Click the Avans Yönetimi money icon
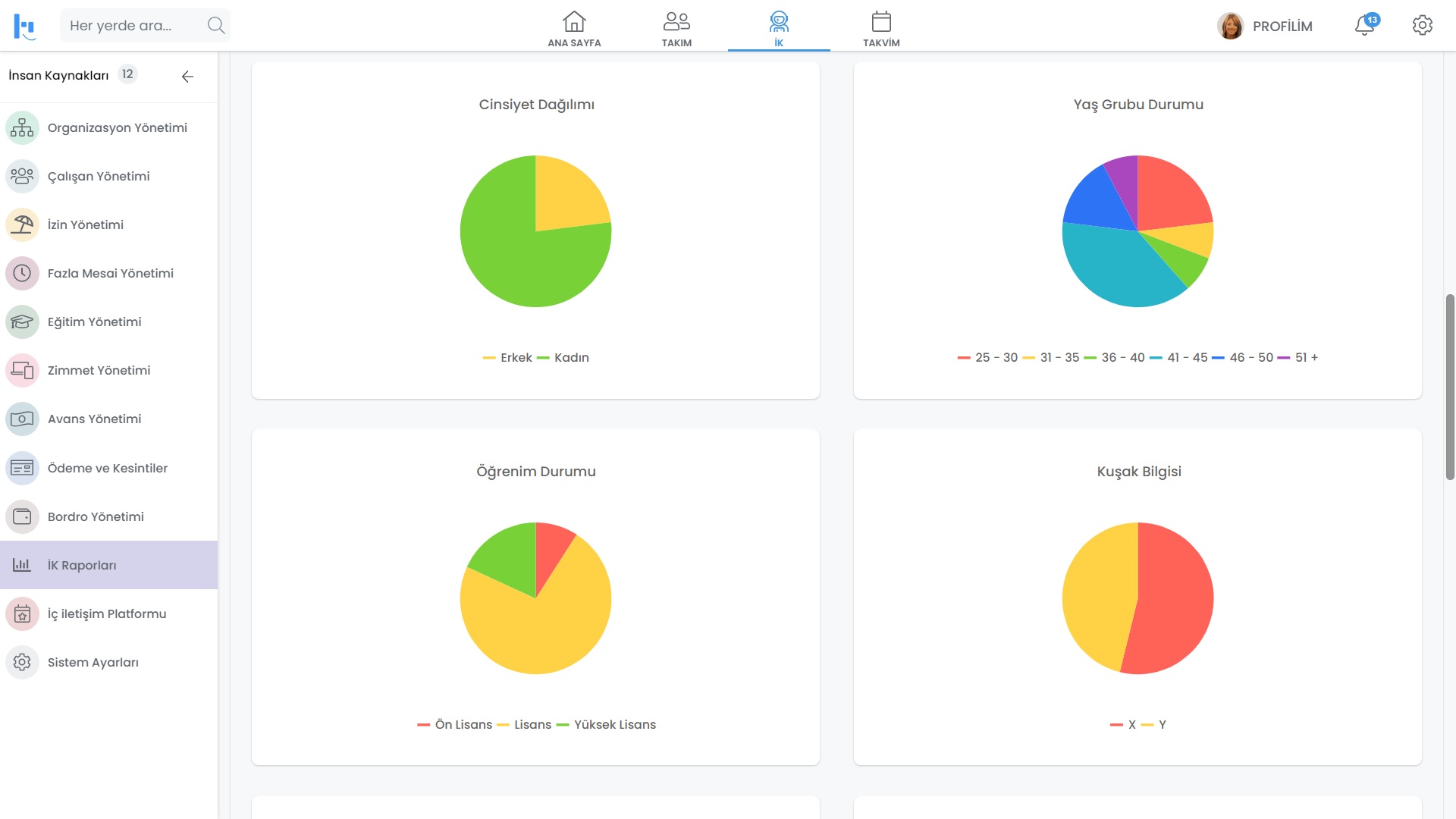 click(22, 419)
